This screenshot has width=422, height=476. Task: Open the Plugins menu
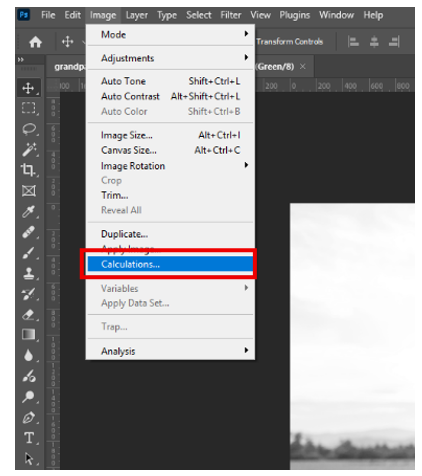pyautogui.click(x=295, y=15)
